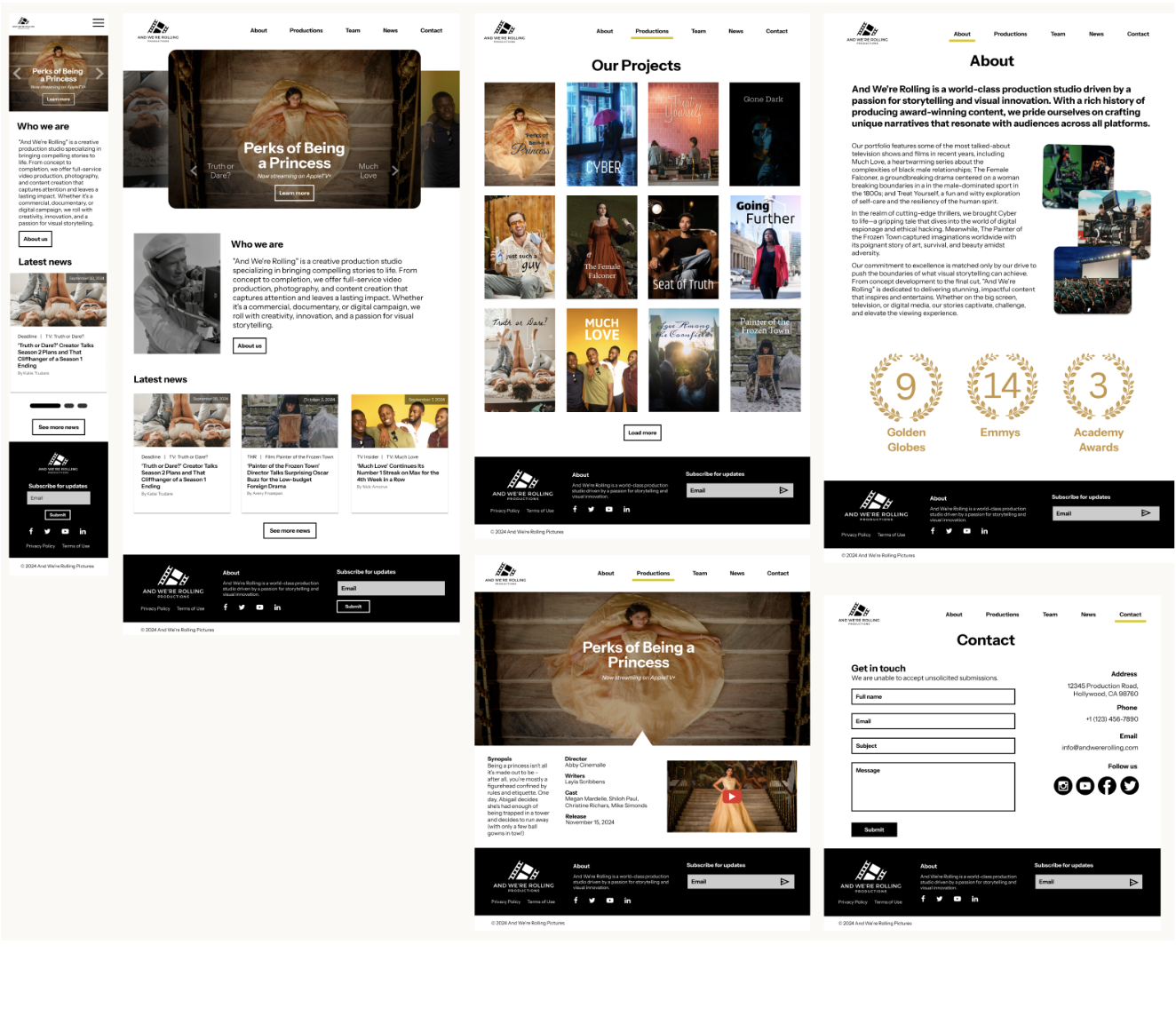Click info@andwererolling.com email address

(1100, 748)
